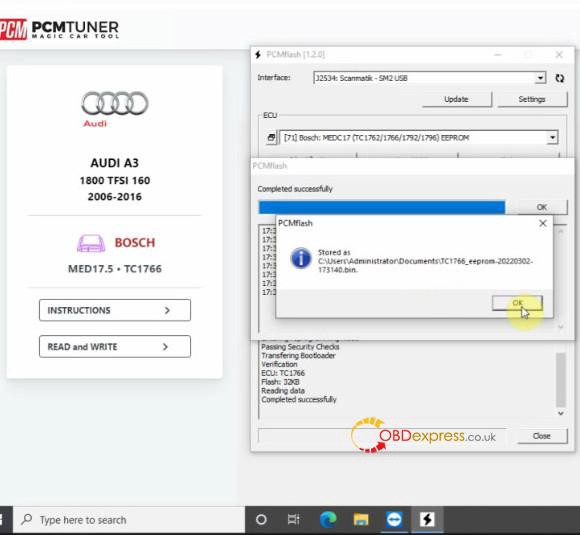The height and width of the screenshot is (535, 580).
Task: Click the Close button in PCMflash
Action: pos(542,436)
